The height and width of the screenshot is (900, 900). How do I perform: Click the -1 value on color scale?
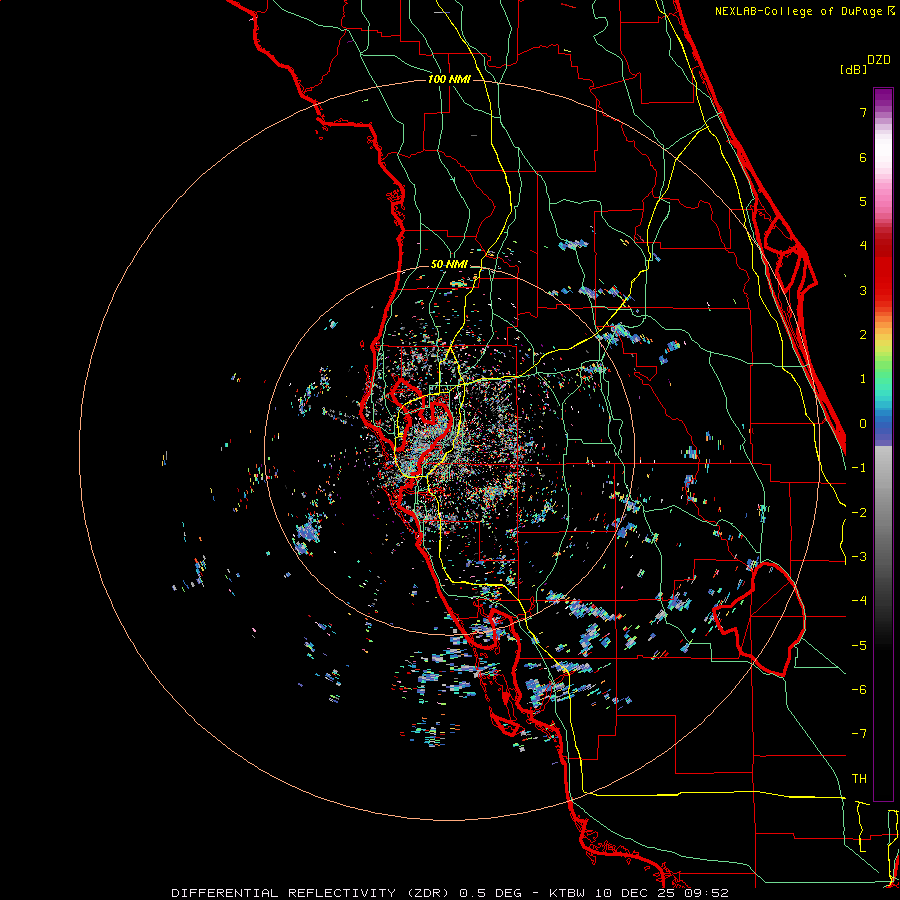pos(859,468)
